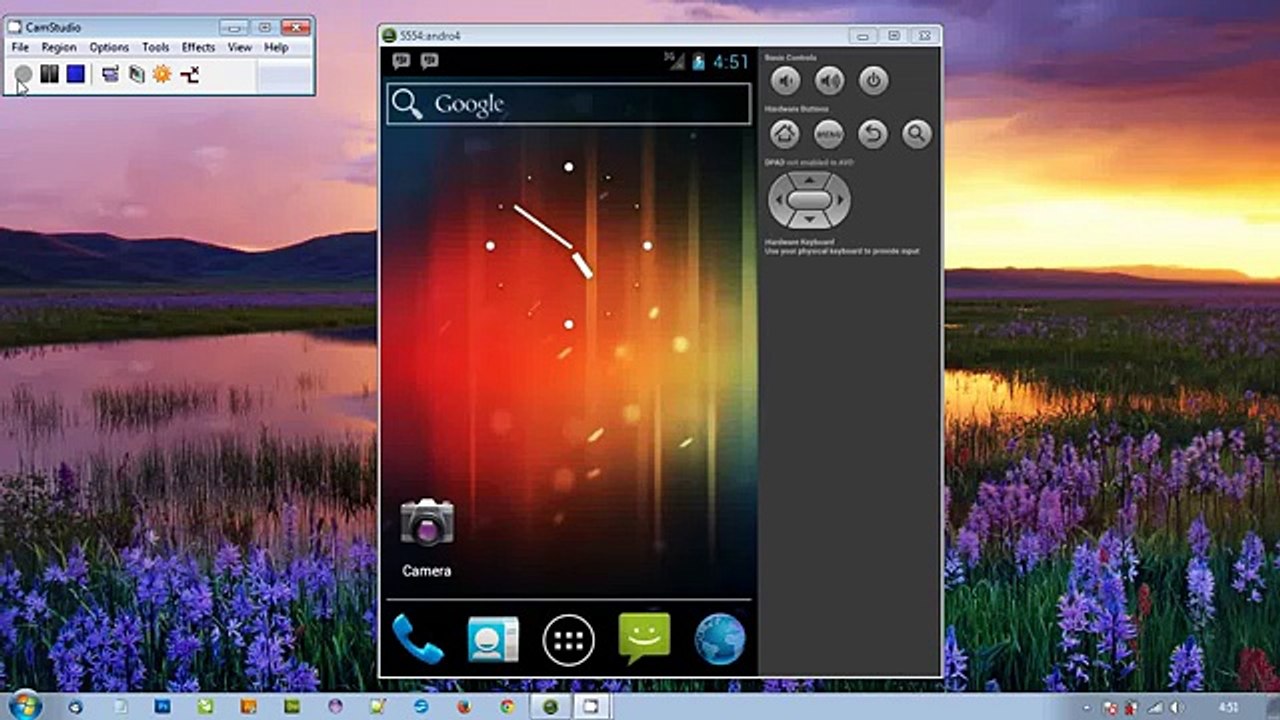Click the DPAD down arrow
Viewport: 1280px width, 720px height.
click(x=810, y=220)
